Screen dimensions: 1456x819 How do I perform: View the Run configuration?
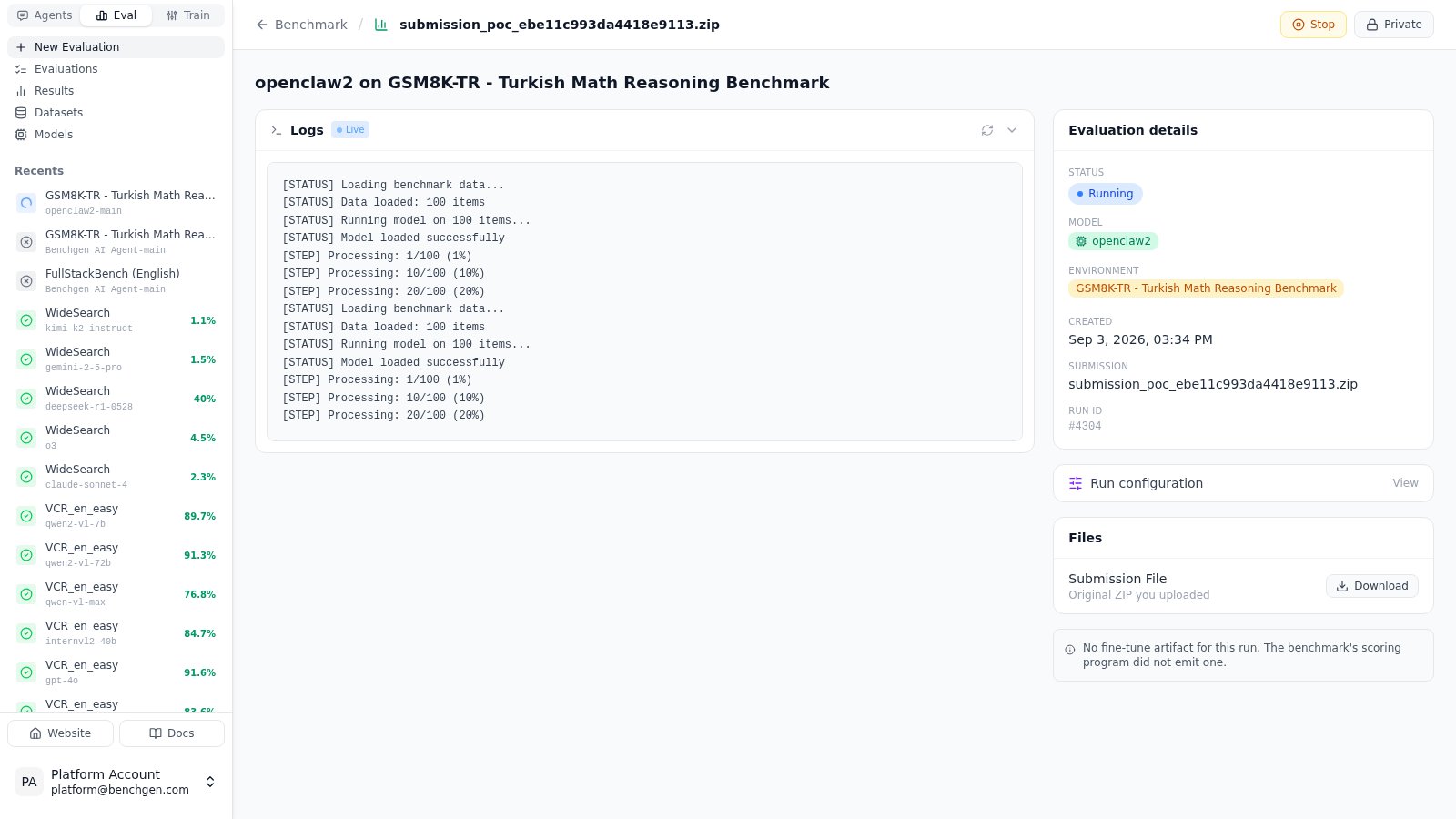click(1405, 483)
